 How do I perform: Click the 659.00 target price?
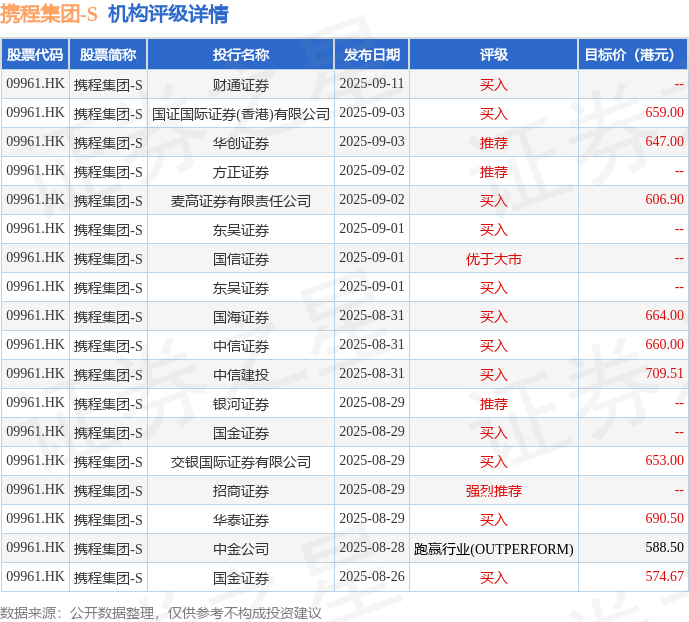[664, 112]
